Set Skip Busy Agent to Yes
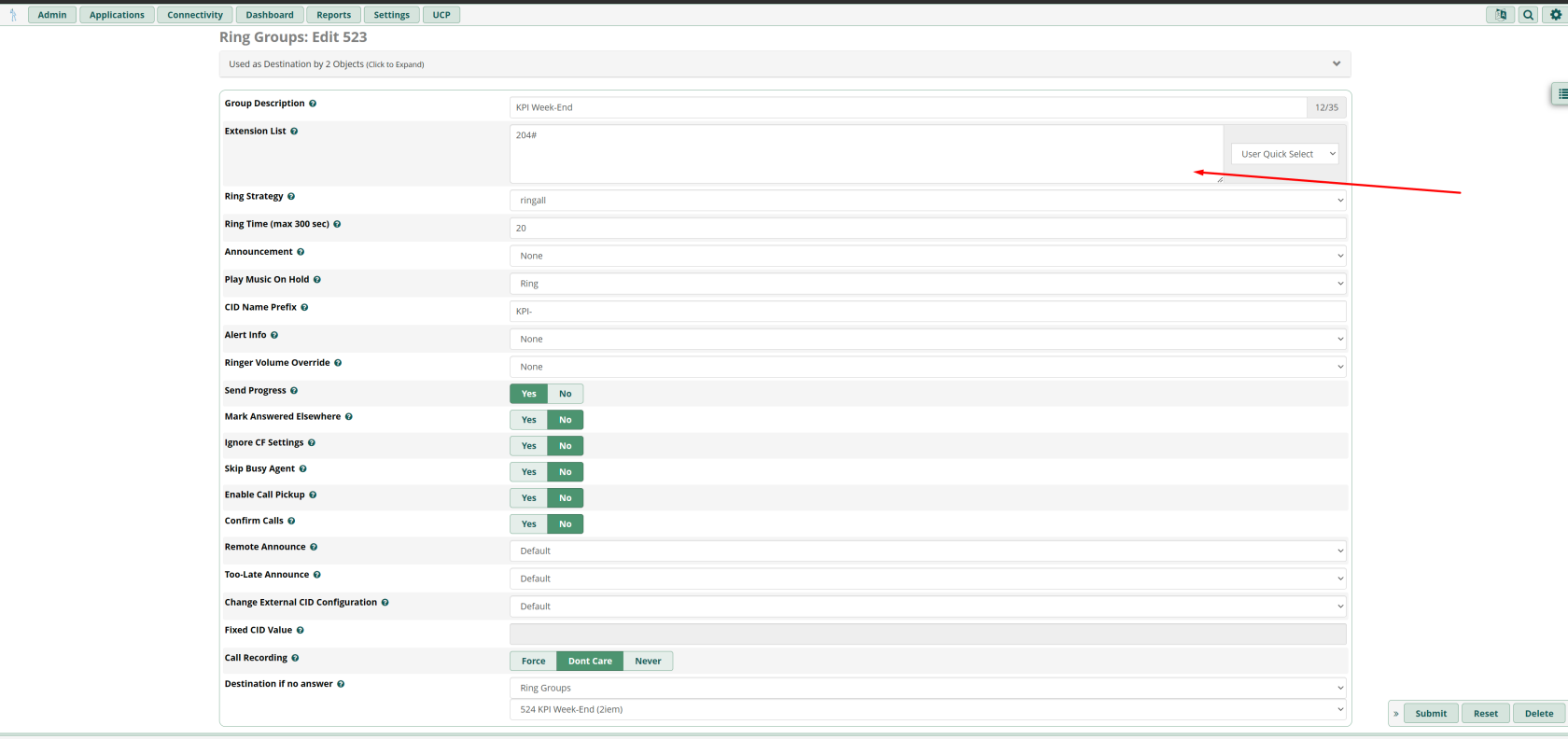Viewport: 1568px width, 739px height. coord(529,472)
